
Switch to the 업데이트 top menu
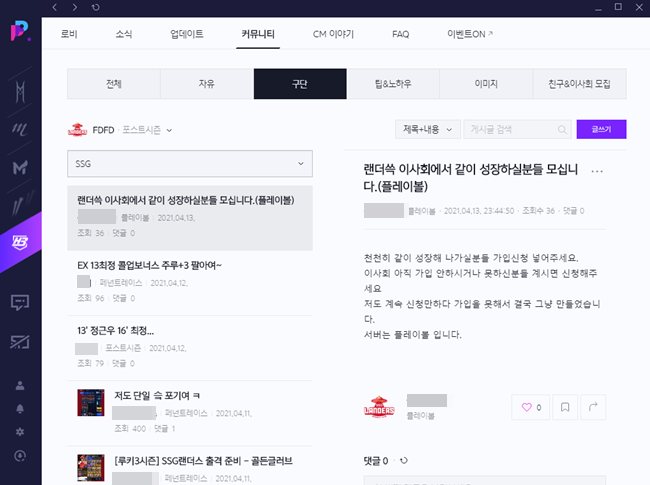[186, 34]
